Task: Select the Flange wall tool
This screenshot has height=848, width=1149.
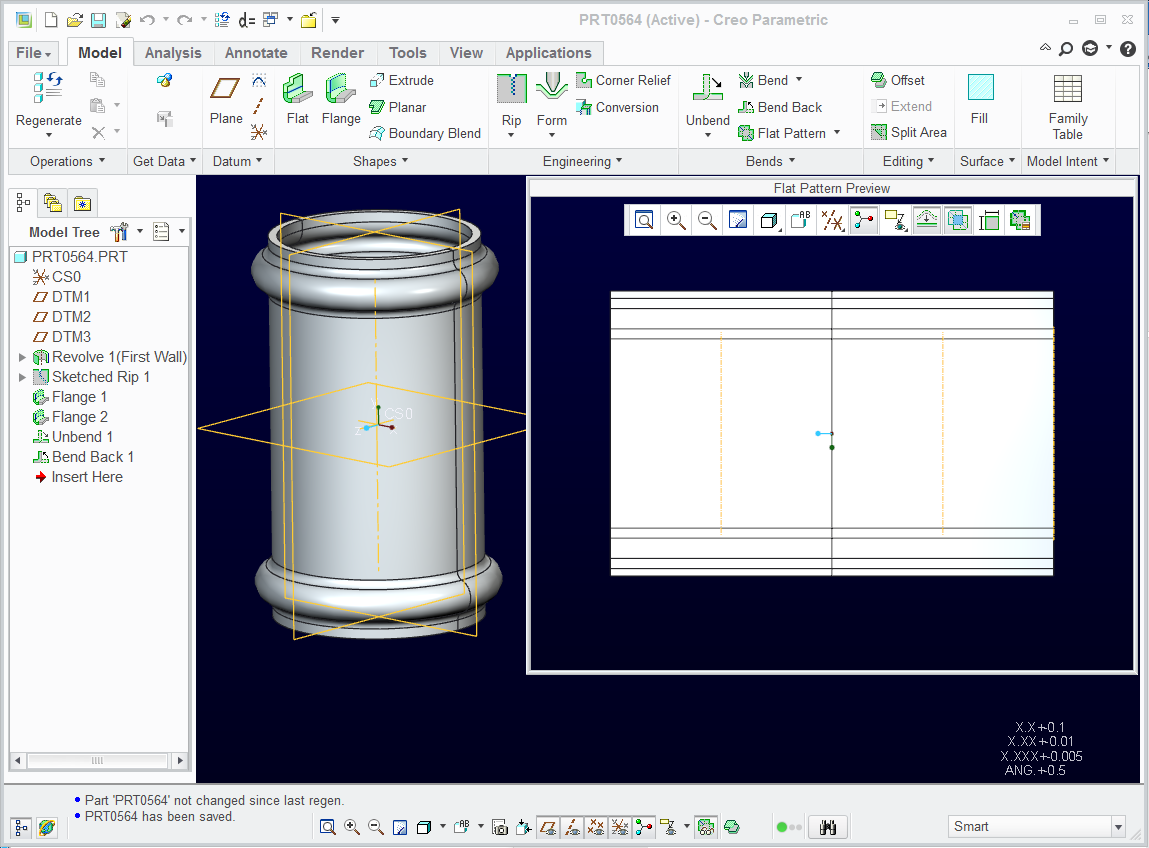Action: [341, 100]
